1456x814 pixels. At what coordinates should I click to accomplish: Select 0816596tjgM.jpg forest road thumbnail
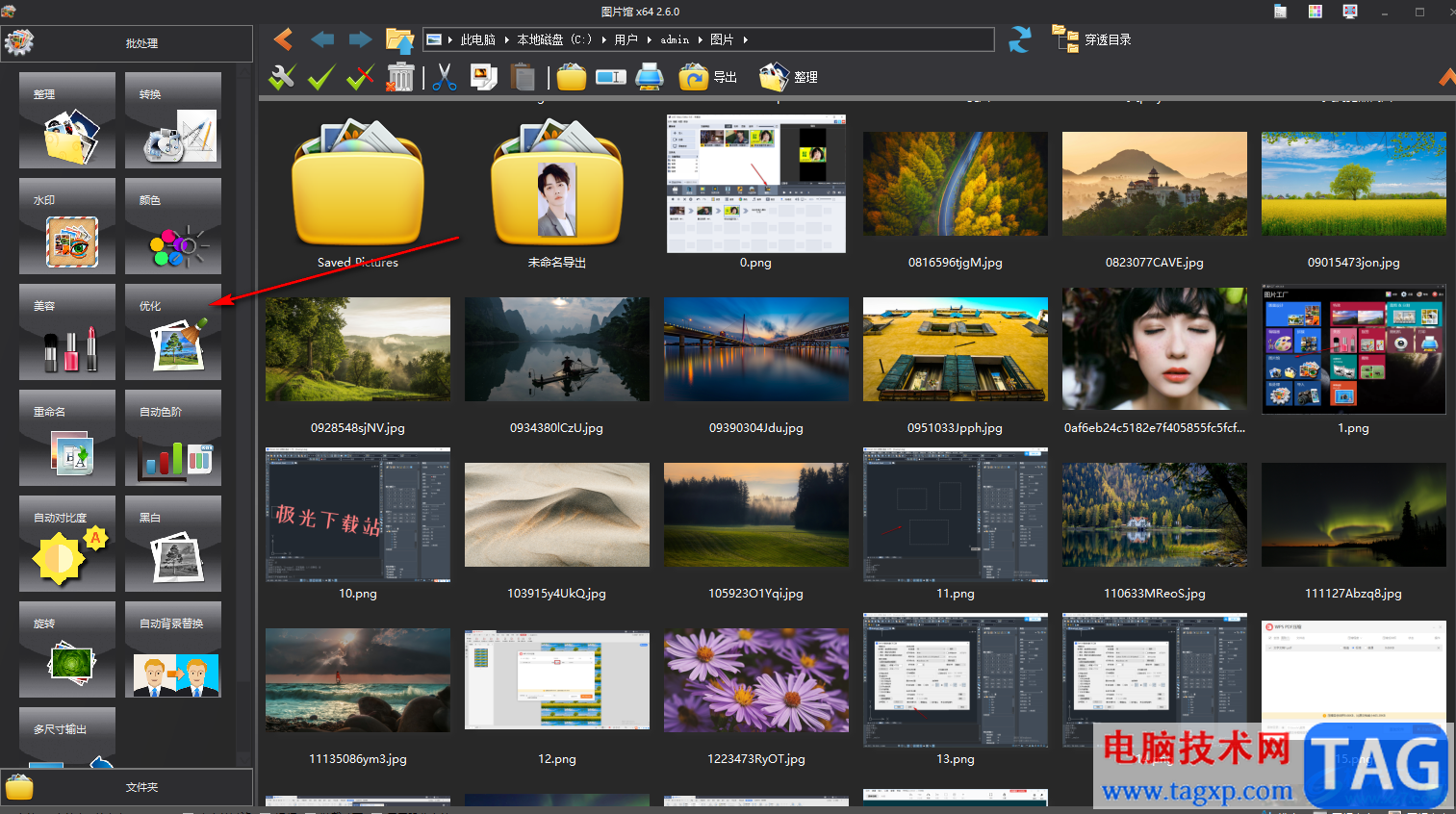(956, 184)
